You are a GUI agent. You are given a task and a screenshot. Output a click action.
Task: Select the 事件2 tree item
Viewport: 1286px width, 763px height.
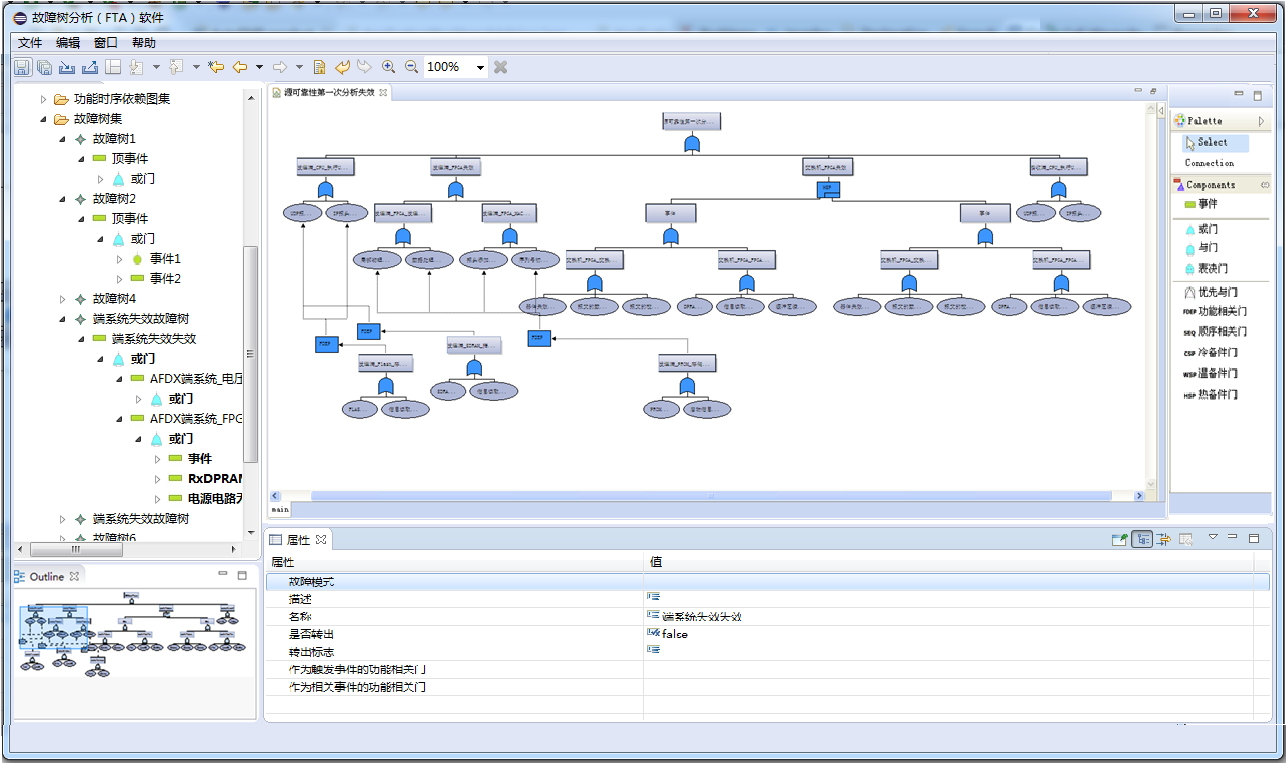click(165, 279)
